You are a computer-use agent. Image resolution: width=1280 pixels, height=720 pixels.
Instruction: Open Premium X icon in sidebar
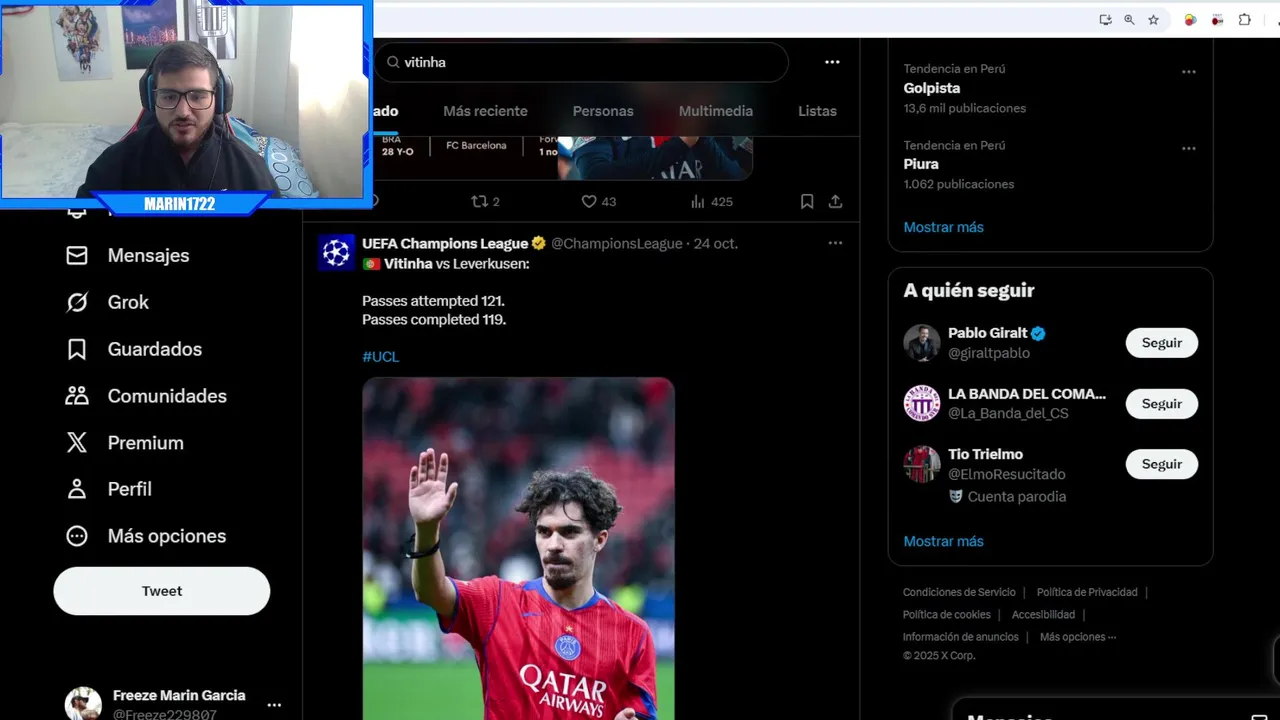(x=77, y=443)
